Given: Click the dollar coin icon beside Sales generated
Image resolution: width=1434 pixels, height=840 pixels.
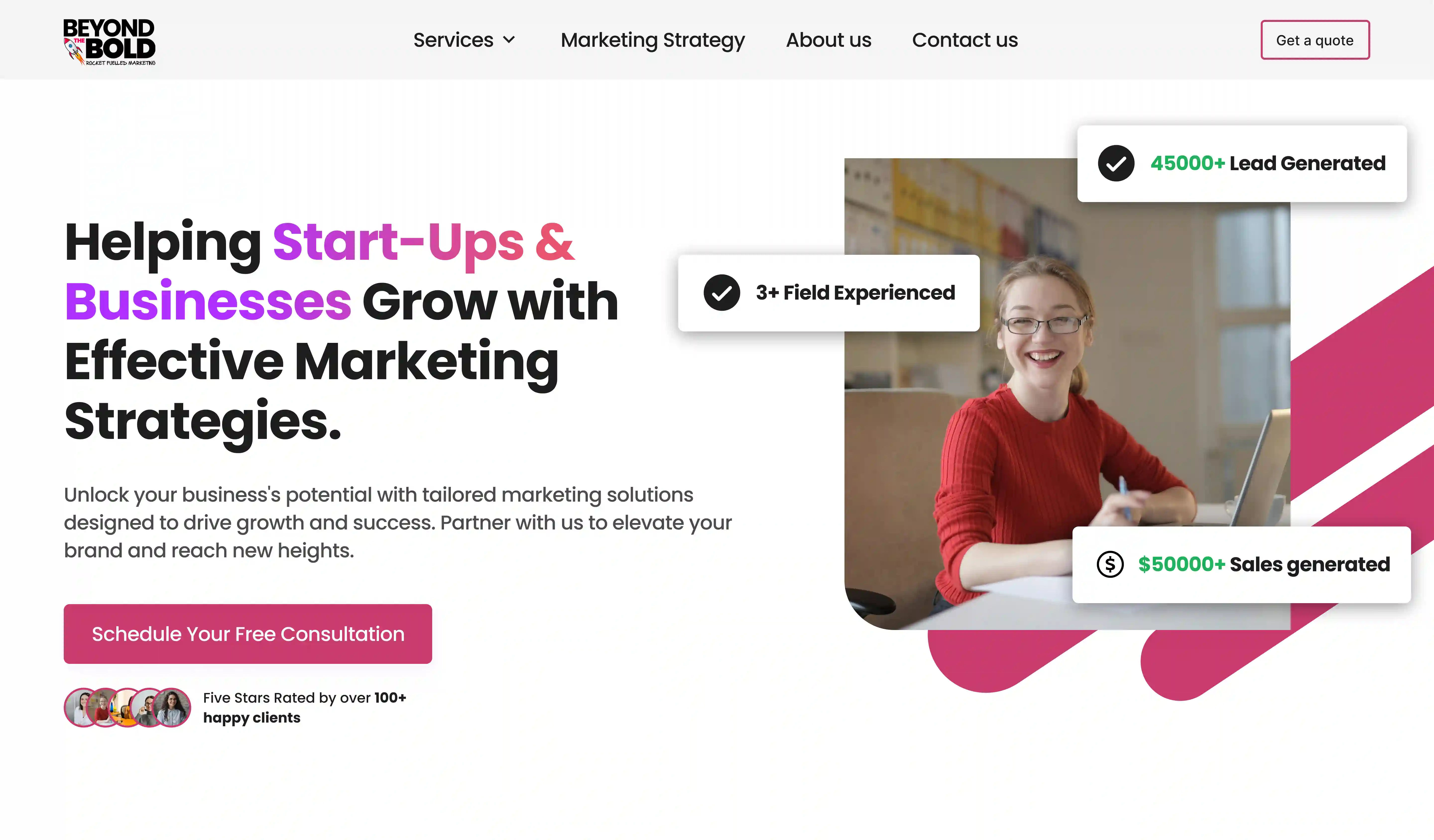Looking at the screenshot, I should coord(1110,564).
